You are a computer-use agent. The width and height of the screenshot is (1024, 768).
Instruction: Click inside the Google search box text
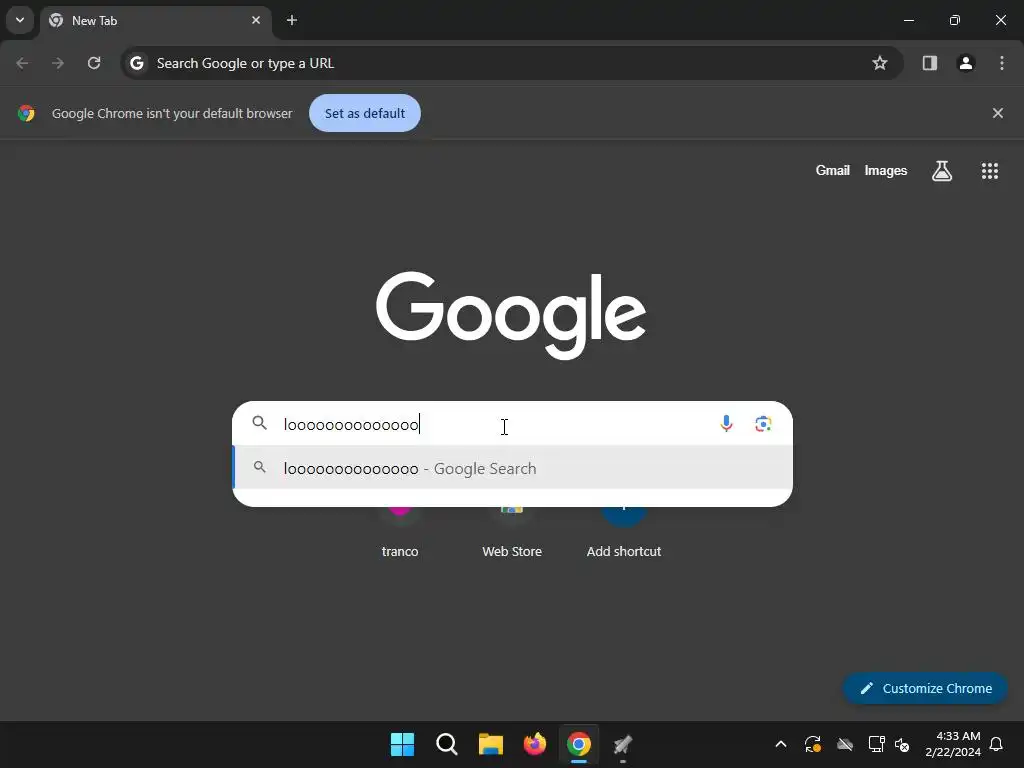[351, 425]
